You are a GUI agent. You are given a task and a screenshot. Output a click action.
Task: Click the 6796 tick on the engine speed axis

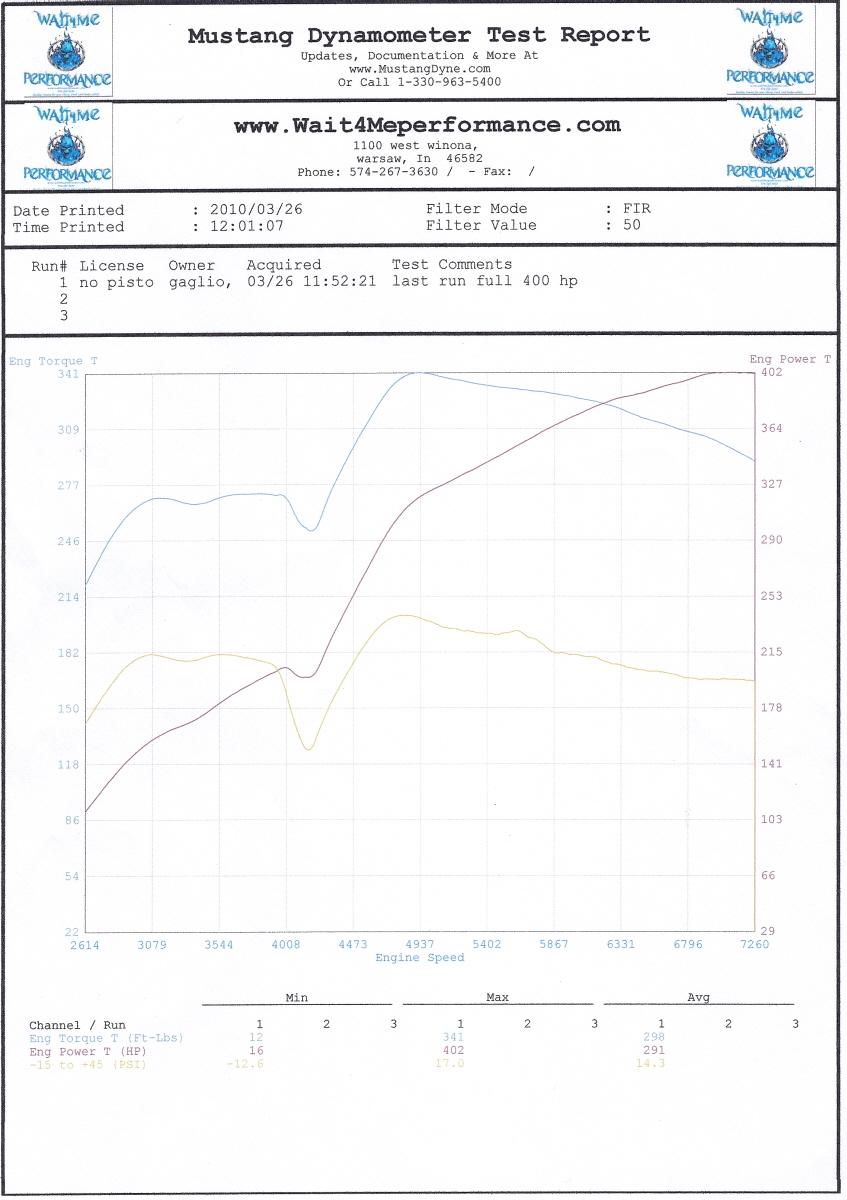click(x=688, y=945)
